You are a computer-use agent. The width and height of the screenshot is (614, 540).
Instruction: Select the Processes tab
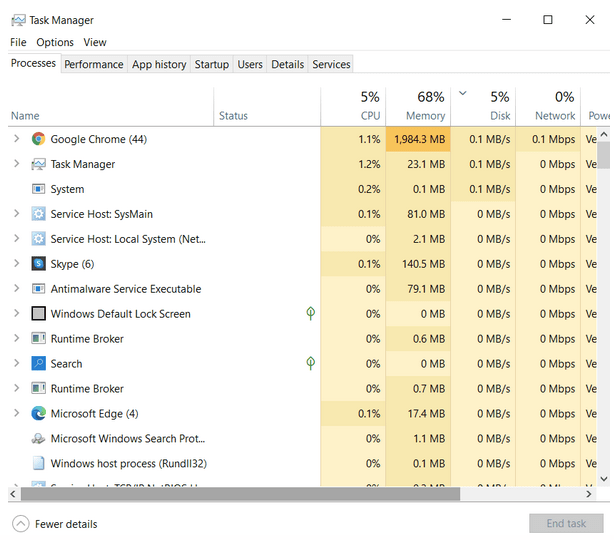click(x=33, y=63)
